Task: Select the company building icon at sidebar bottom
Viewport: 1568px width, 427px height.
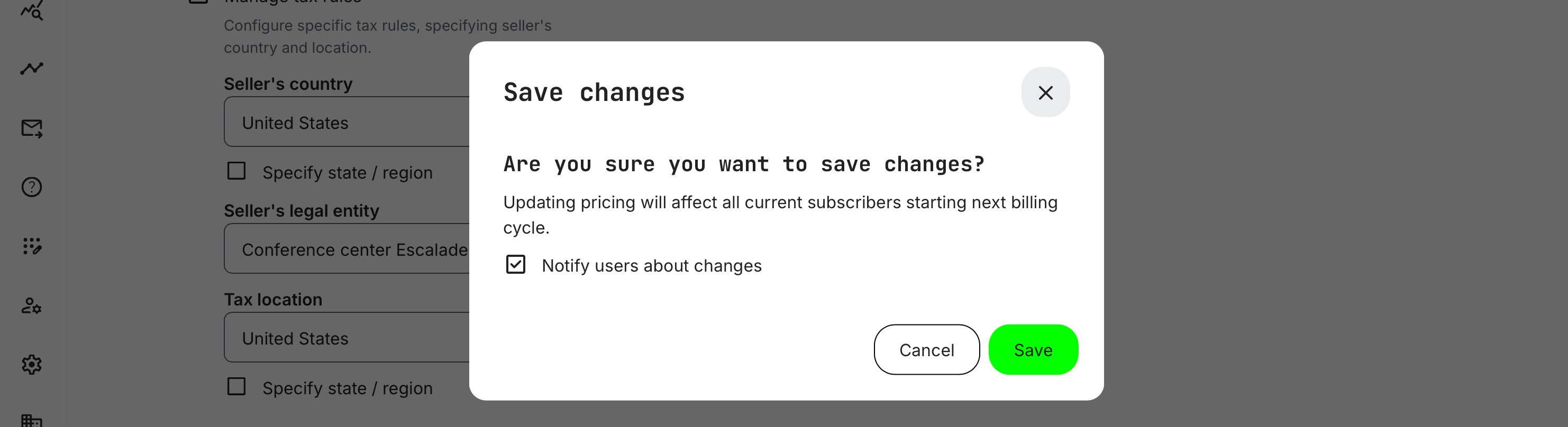Action: click(x=31, y=420)
